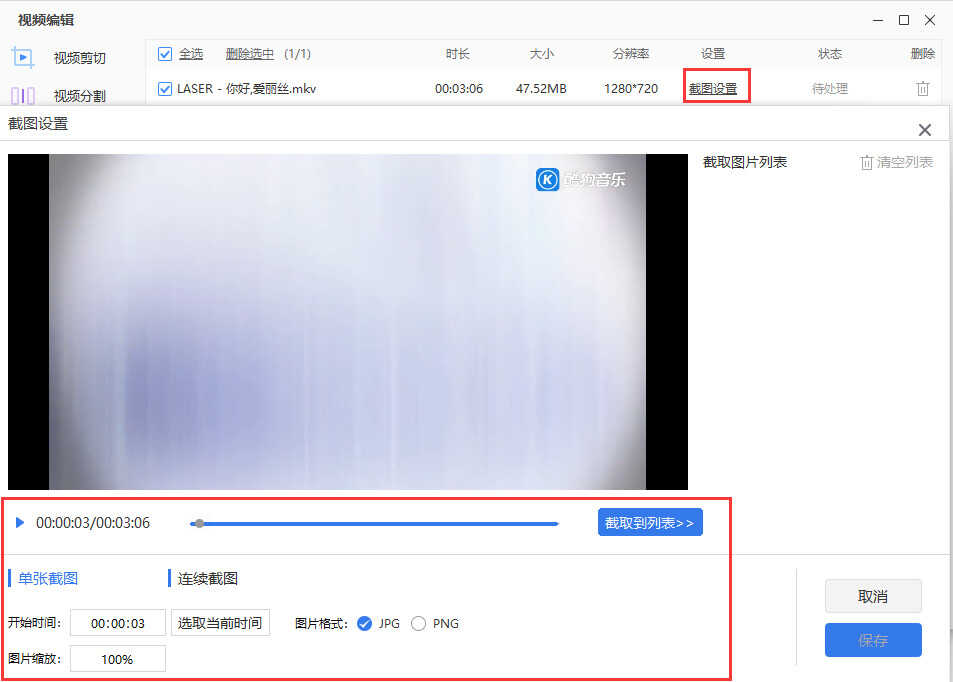Image resolution: width=953 pixels, height=682 pixels.
Task: Focus the 开始时间 input field
Action: pos(117,623)
